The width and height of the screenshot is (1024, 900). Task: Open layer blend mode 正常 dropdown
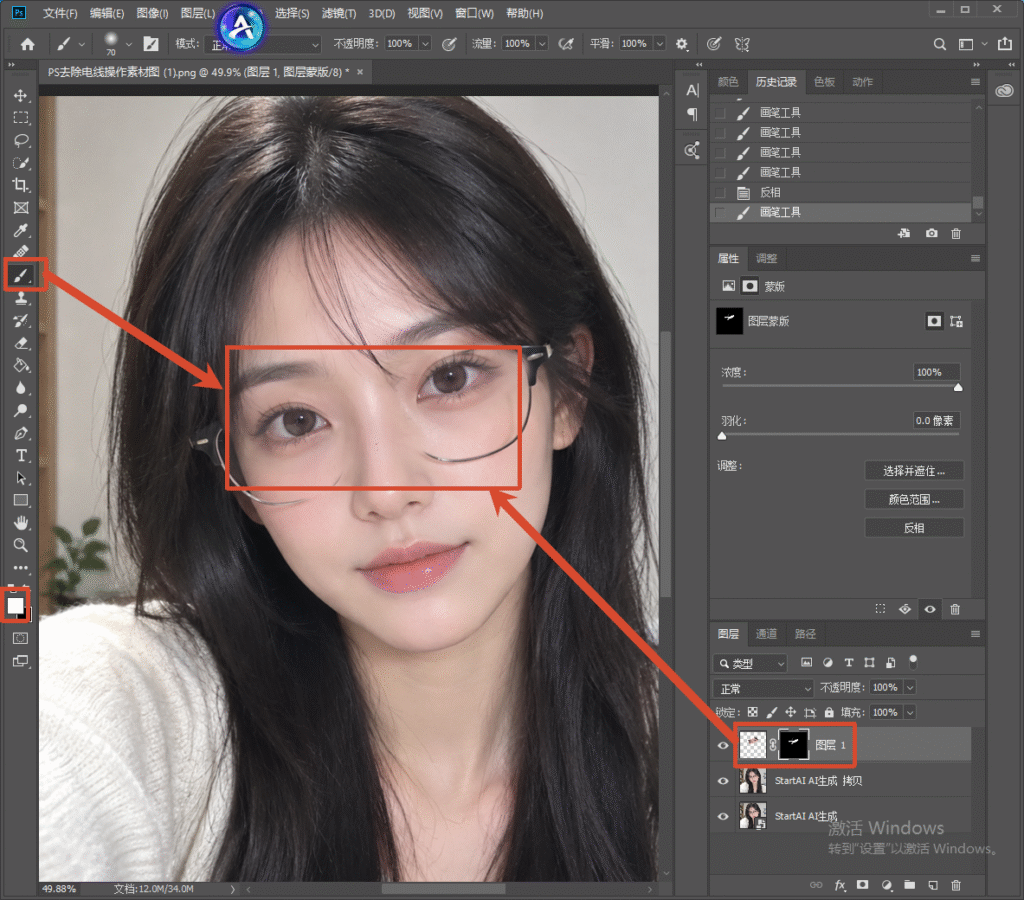pos(763,688)
